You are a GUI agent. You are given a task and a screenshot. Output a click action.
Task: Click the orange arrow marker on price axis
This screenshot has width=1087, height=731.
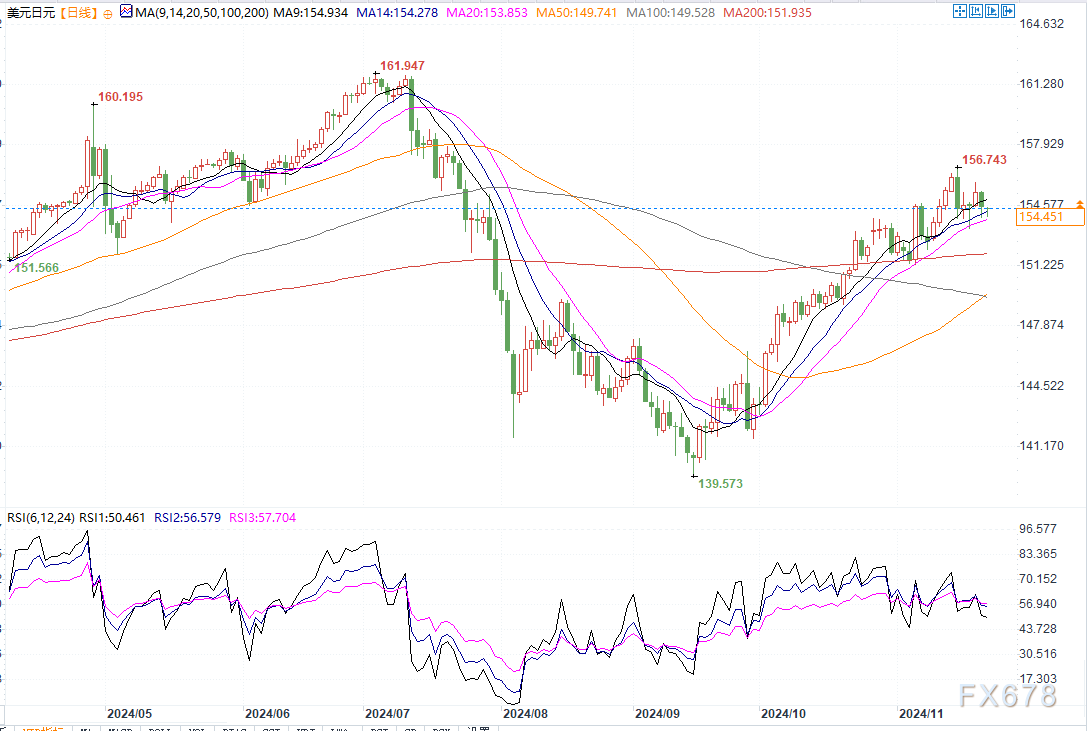1080,204
